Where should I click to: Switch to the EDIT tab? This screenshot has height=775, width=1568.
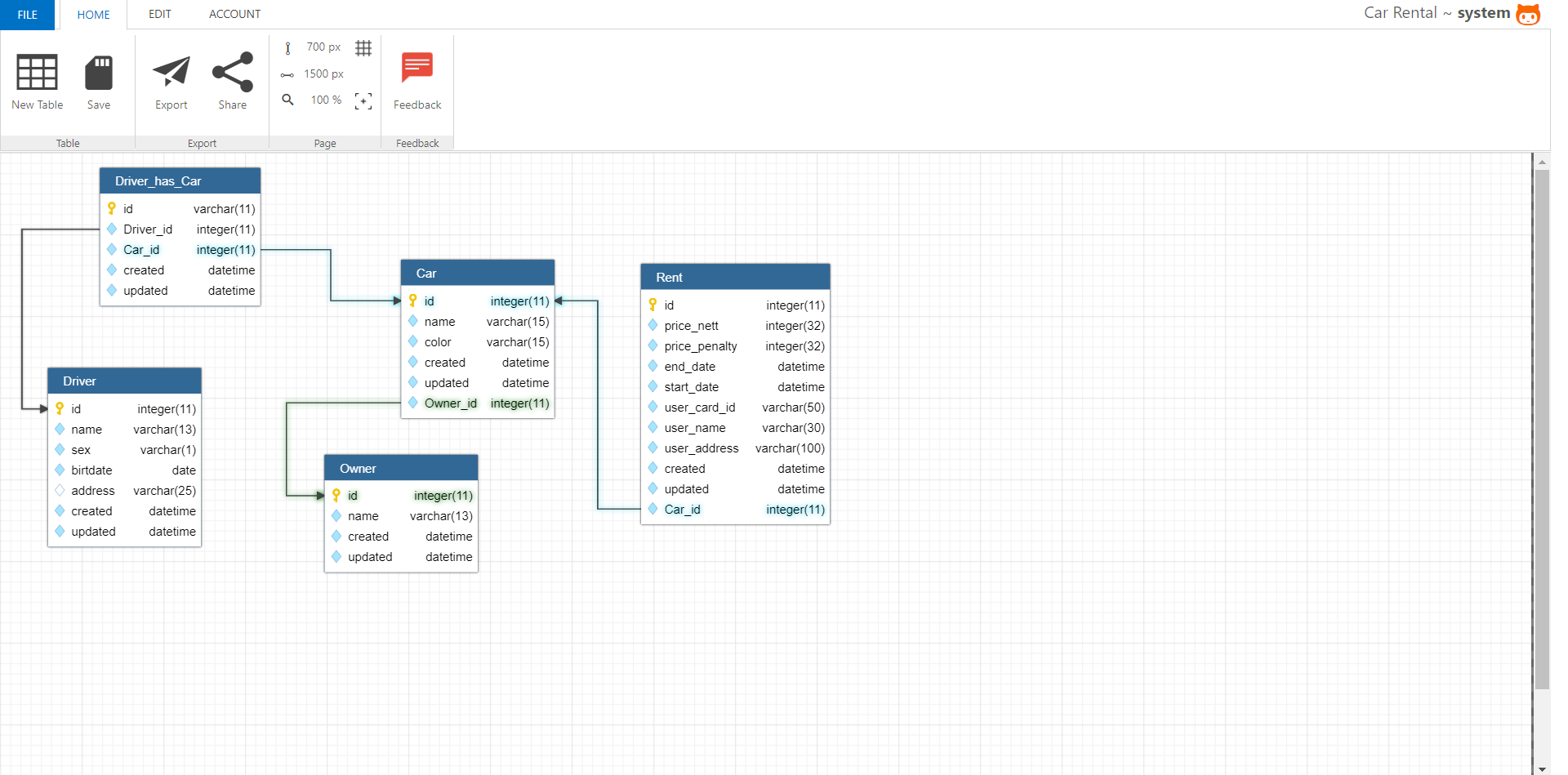click(x=159, y=14)
